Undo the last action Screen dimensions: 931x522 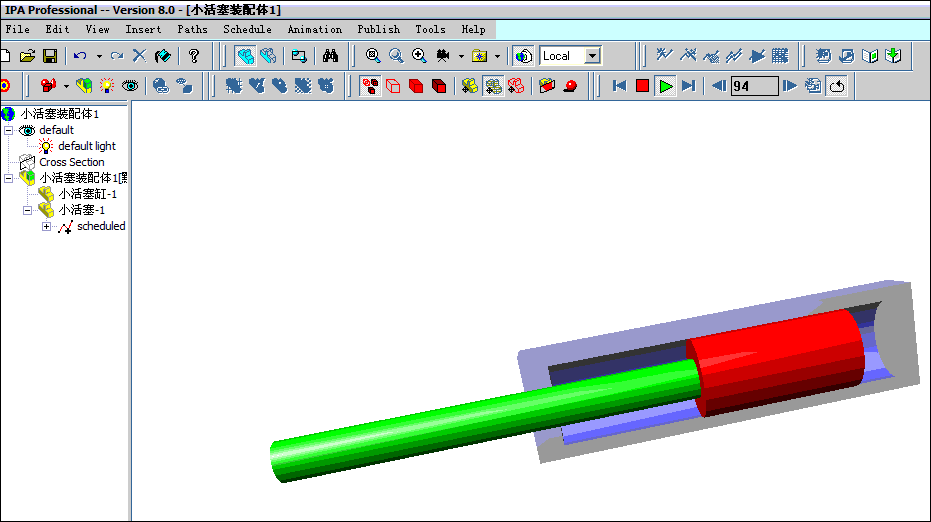80,56
